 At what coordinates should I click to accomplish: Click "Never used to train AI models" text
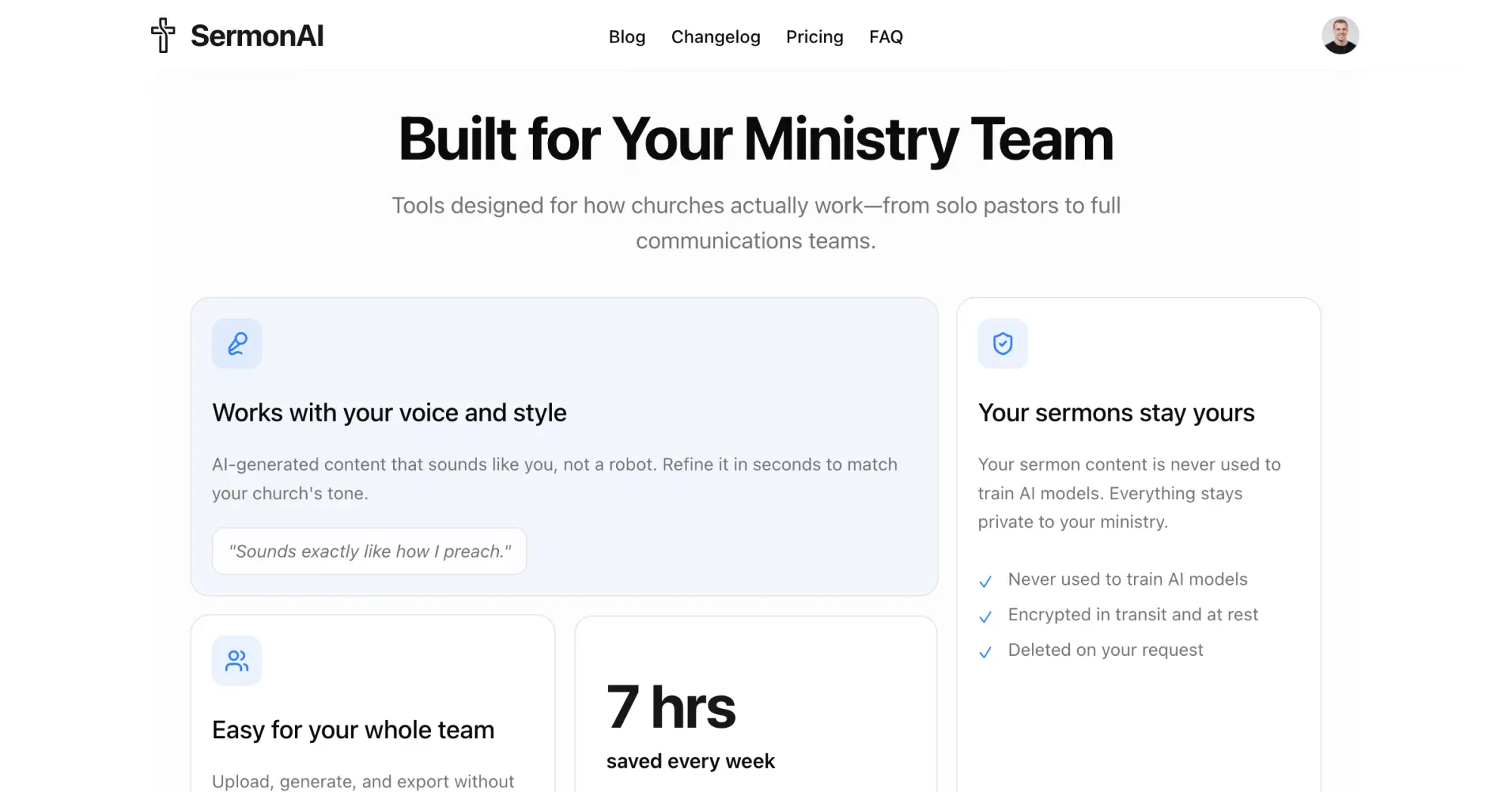pos(1127,579)
